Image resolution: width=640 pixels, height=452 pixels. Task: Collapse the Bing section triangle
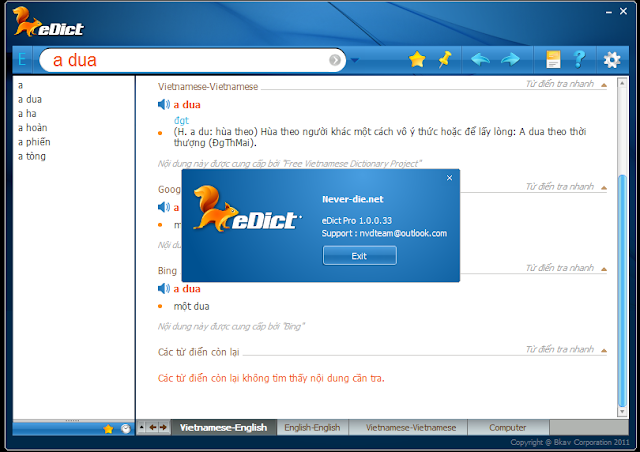click(604, 269)
